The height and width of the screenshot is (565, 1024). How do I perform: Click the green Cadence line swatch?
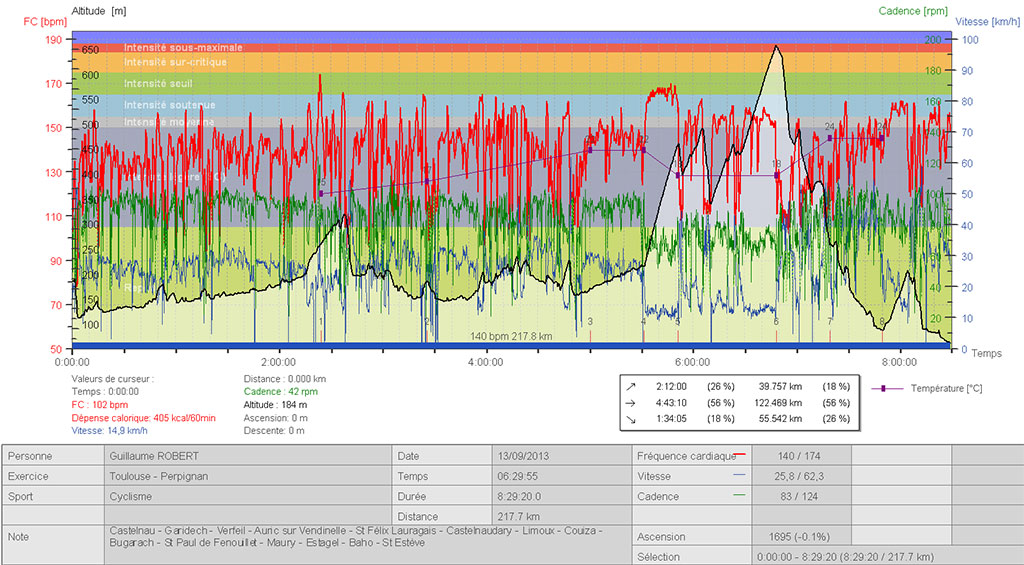click(x=741, y=496)
